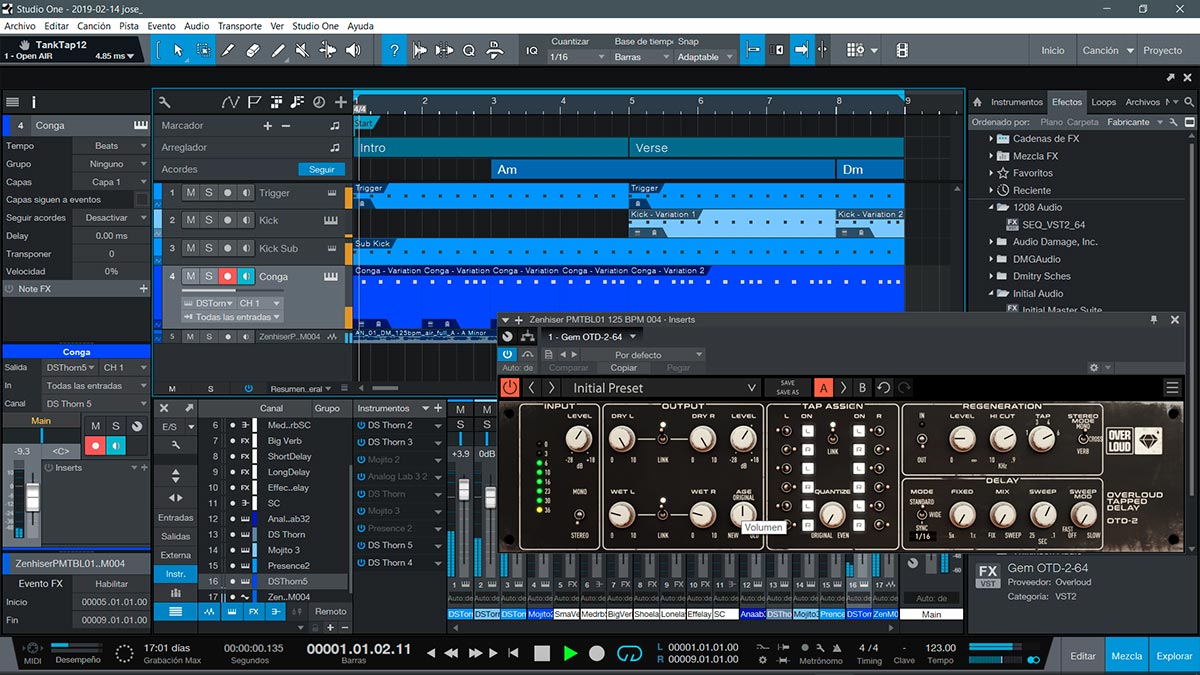This screenshot has width=1200, height=675.
Task: Open the Snap Adaptable dropdown
Action: point(706,57)
